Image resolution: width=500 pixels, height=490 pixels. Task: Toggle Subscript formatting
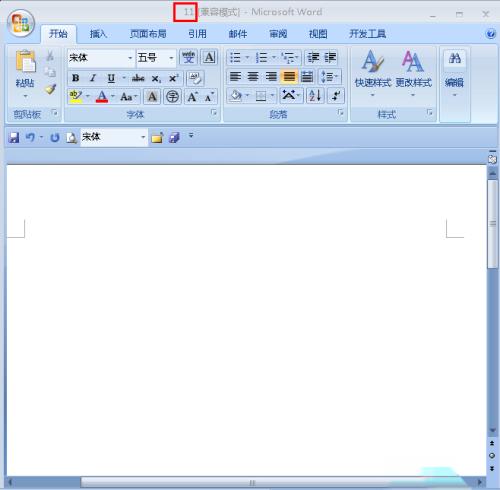156,78
